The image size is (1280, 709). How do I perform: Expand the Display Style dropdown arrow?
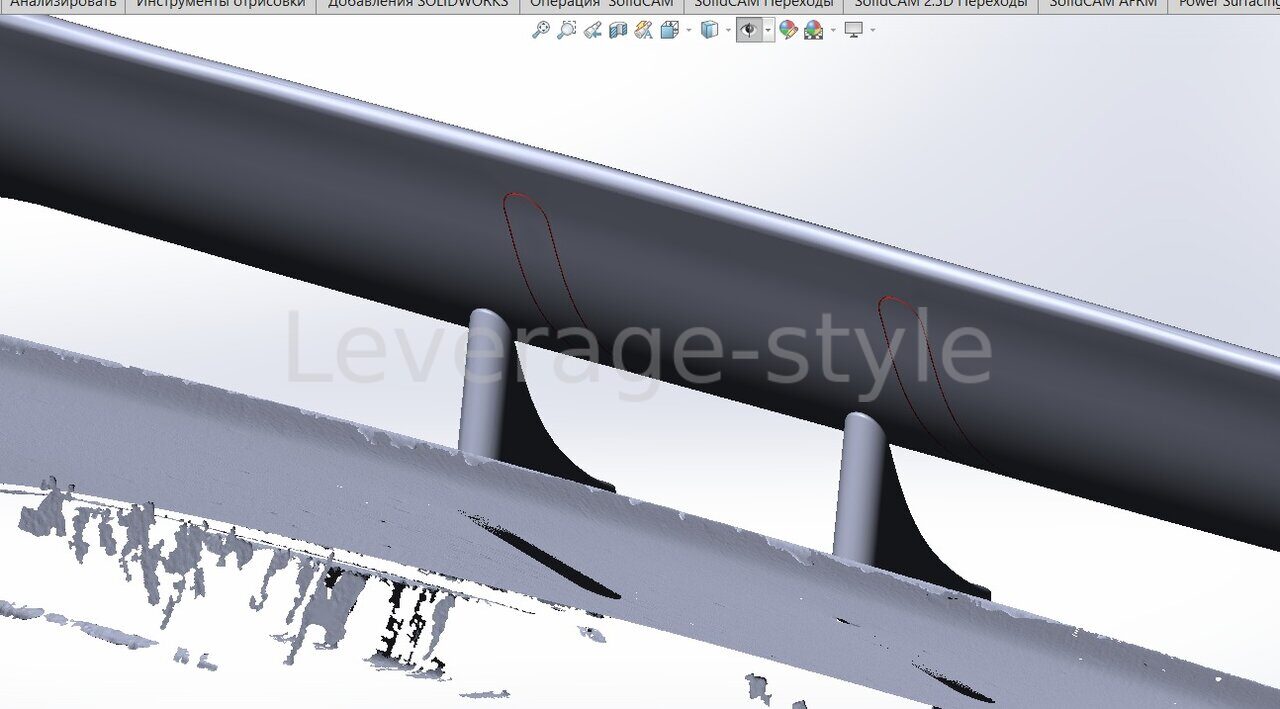(728, 31)
